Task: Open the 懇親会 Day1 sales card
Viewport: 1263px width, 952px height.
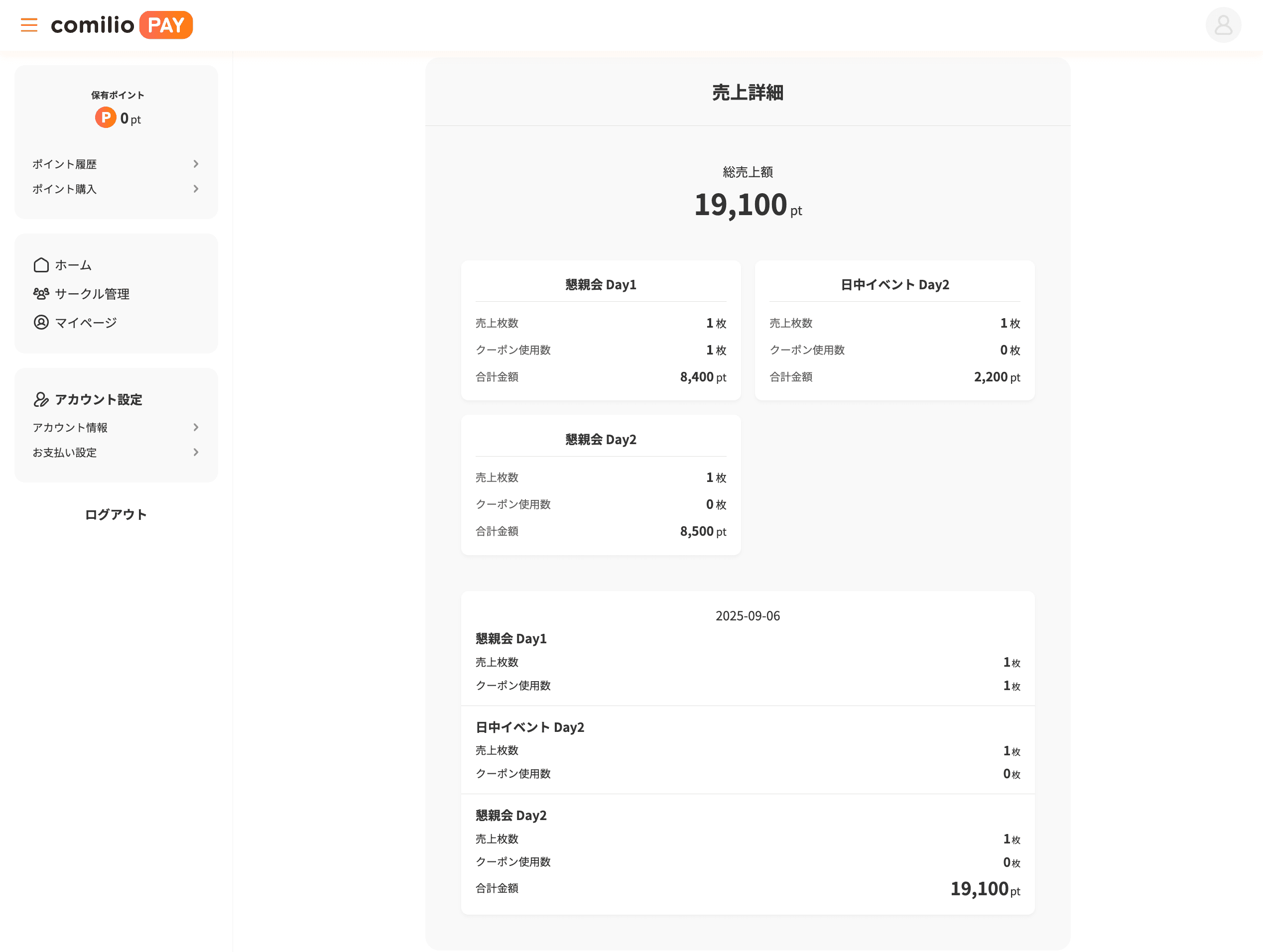Action: click(600, 331)
